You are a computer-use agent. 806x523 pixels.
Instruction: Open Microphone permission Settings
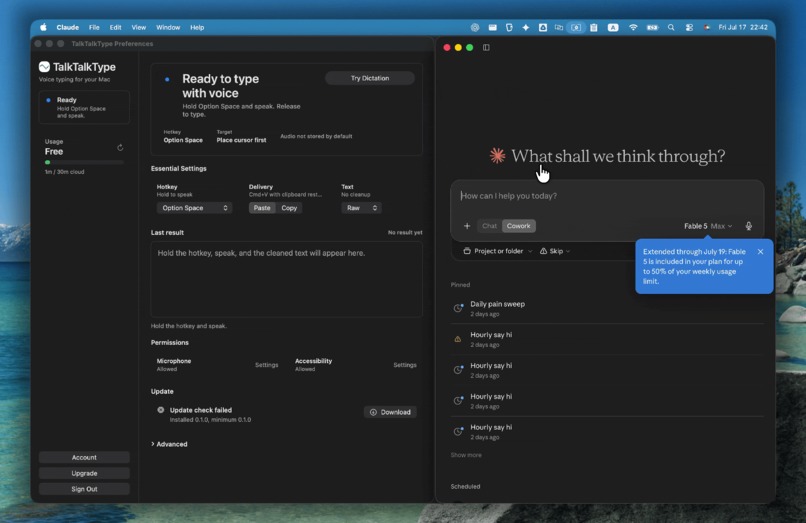click(x=266, y=365)
